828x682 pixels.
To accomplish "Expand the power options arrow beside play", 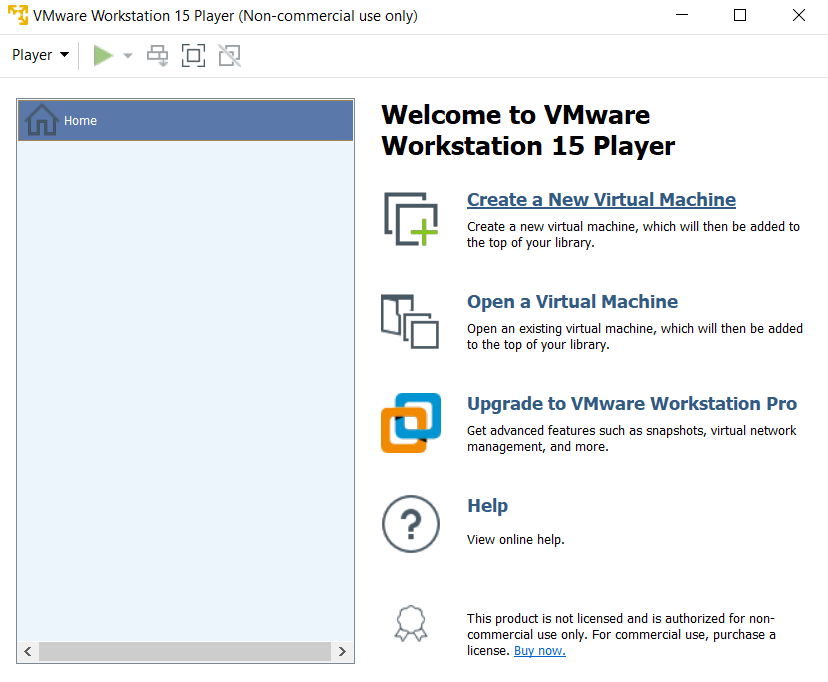I will pos(128,55).
